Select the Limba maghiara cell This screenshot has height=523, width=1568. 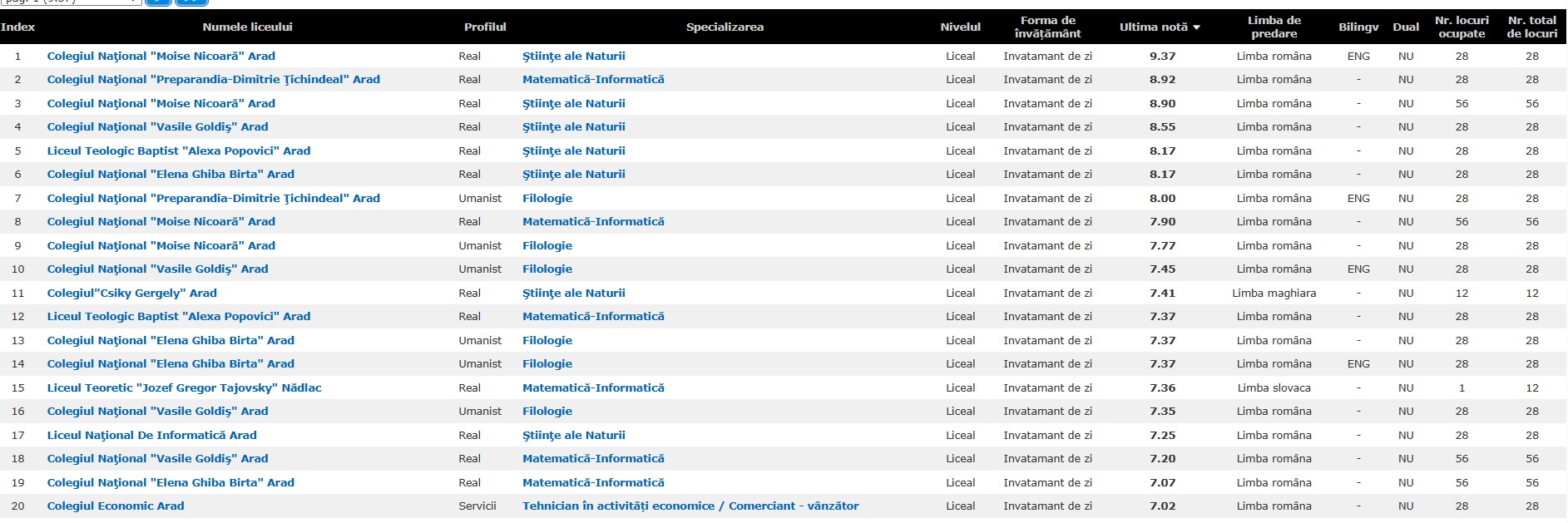[1274, 293]
